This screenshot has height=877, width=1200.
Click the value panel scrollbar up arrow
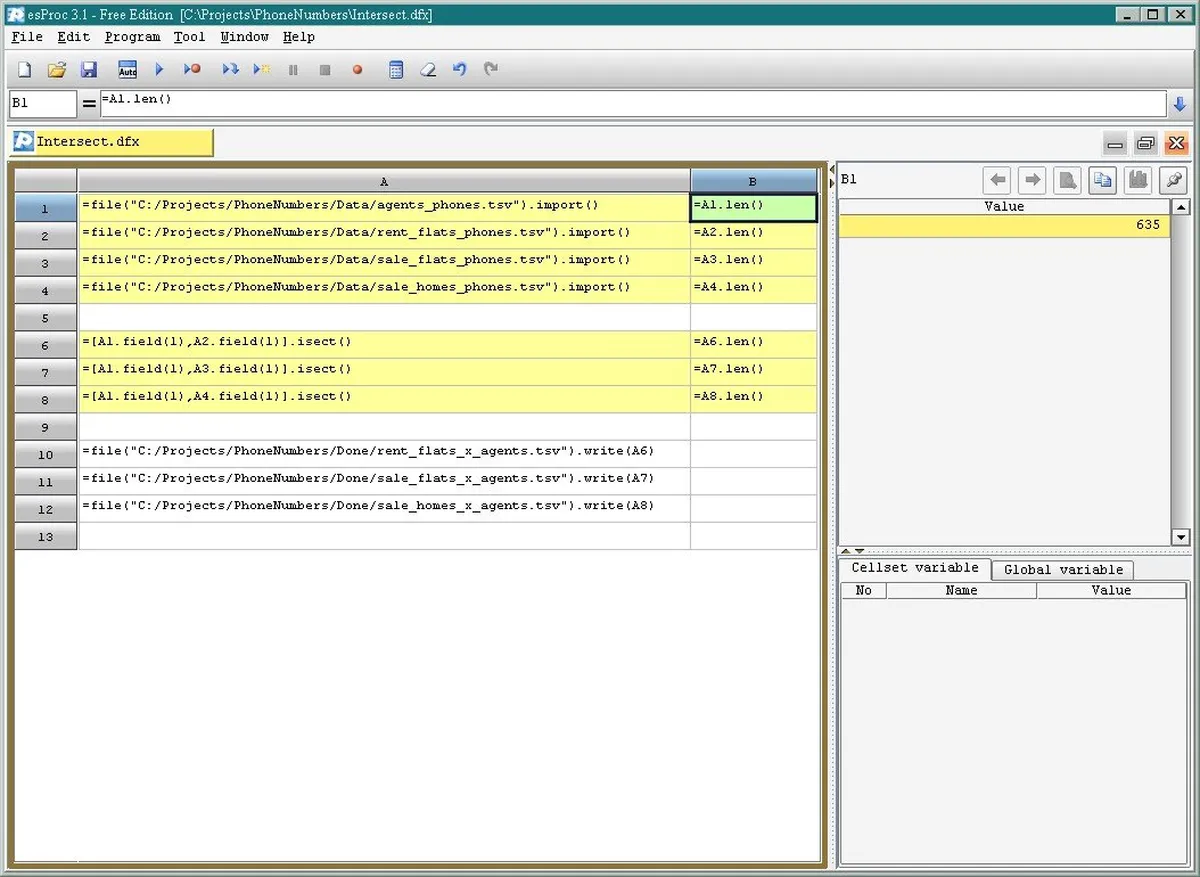[1180, 208]
